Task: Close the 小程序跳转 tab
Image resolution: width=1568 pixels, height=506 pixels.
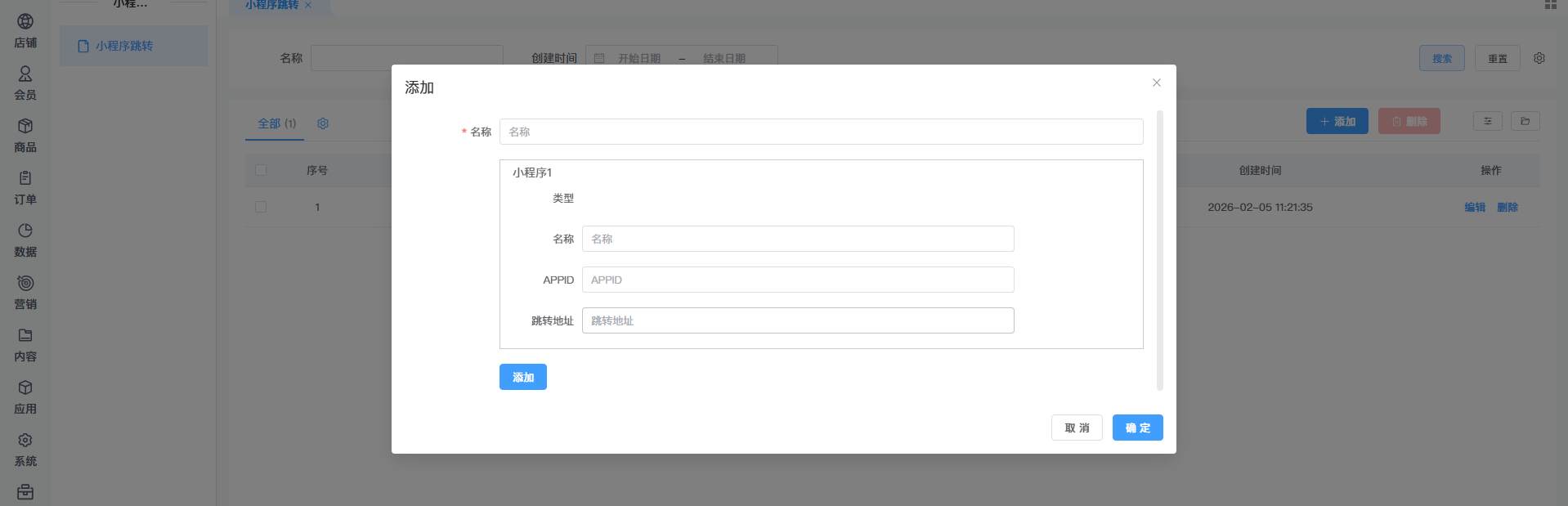Action: click(308, 5)
